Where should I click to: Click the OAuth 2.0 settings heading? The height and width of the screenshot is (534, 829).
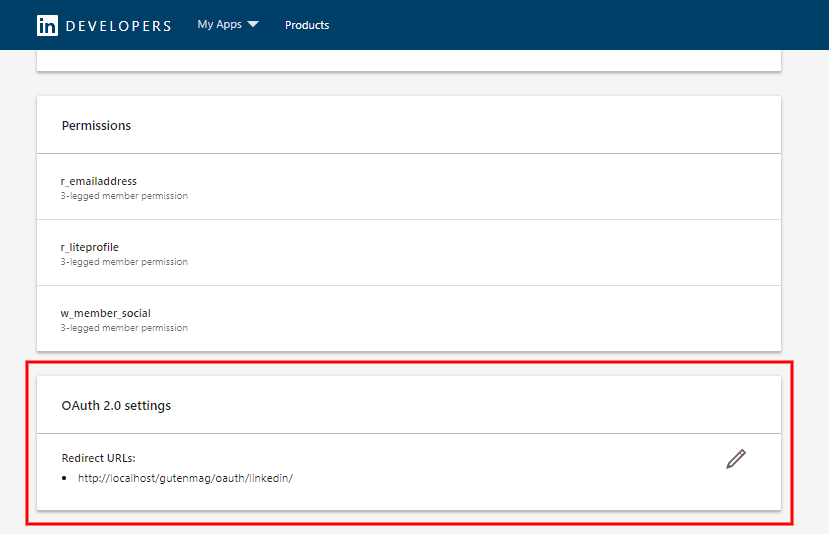pos(116,406)
